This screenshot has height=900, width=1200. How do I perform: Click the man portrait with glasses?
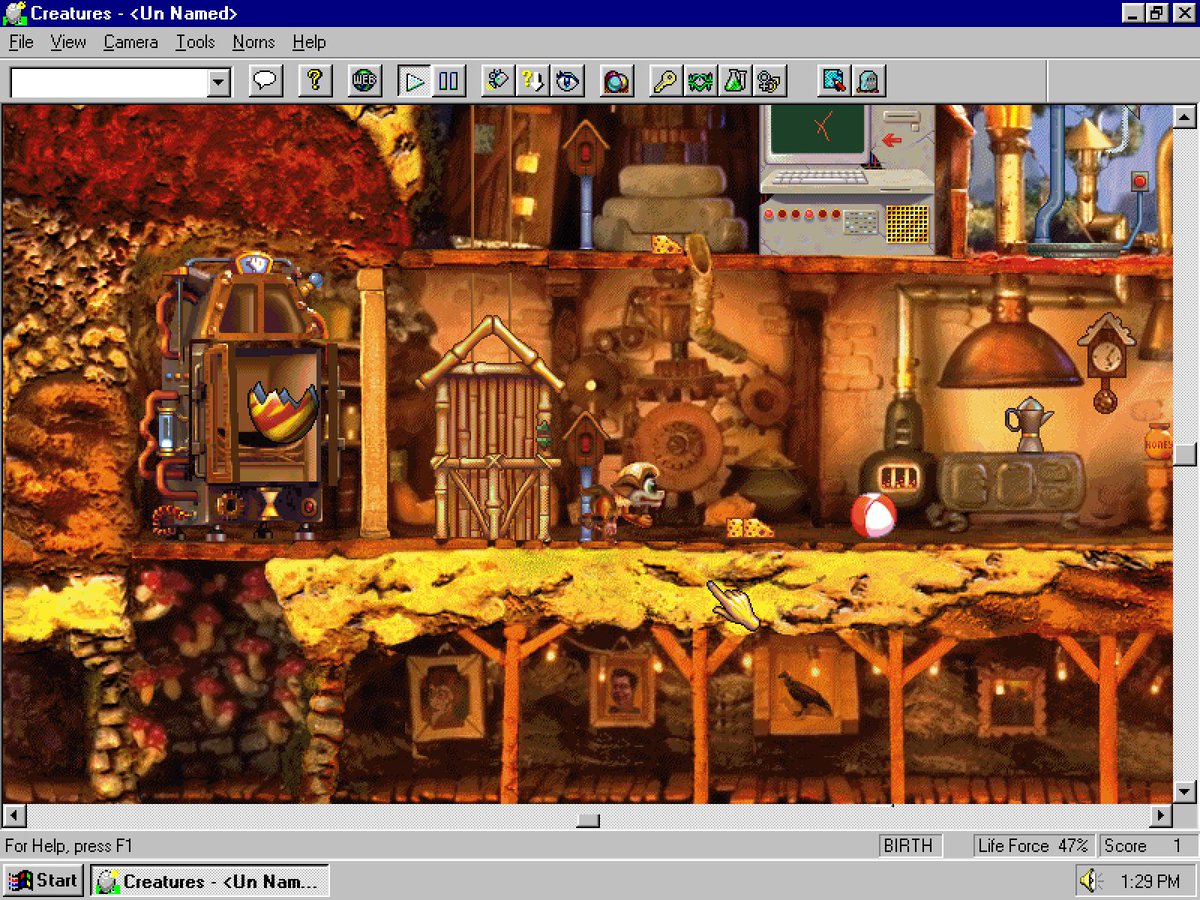coord(622,689)
